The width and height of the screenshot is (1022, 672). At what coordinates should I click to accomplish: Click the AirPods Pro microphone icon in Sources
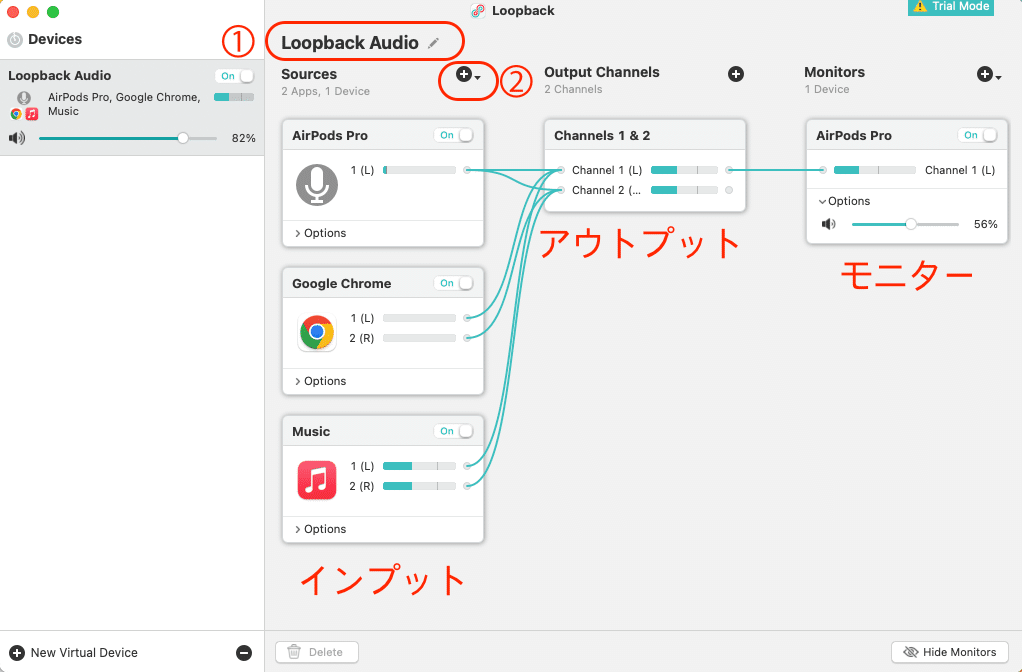pos(317,185)
